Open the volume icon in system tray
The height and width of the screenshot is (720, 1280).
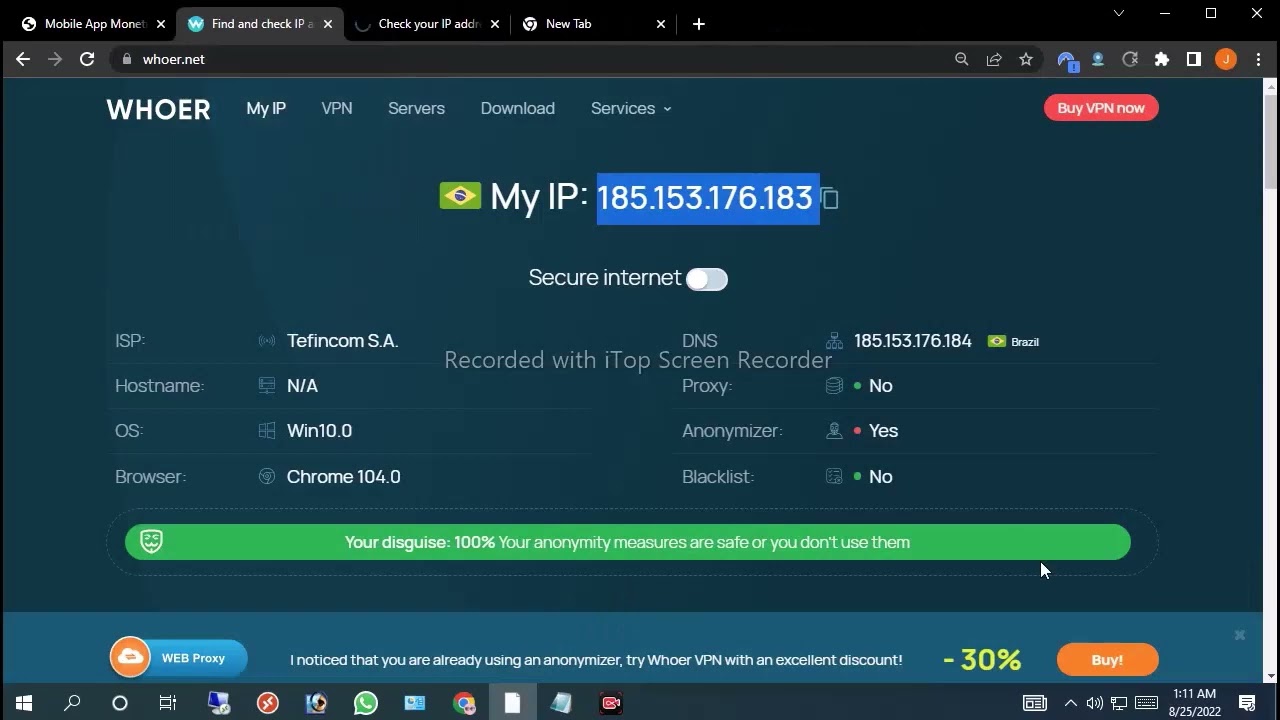point(1095,703)
